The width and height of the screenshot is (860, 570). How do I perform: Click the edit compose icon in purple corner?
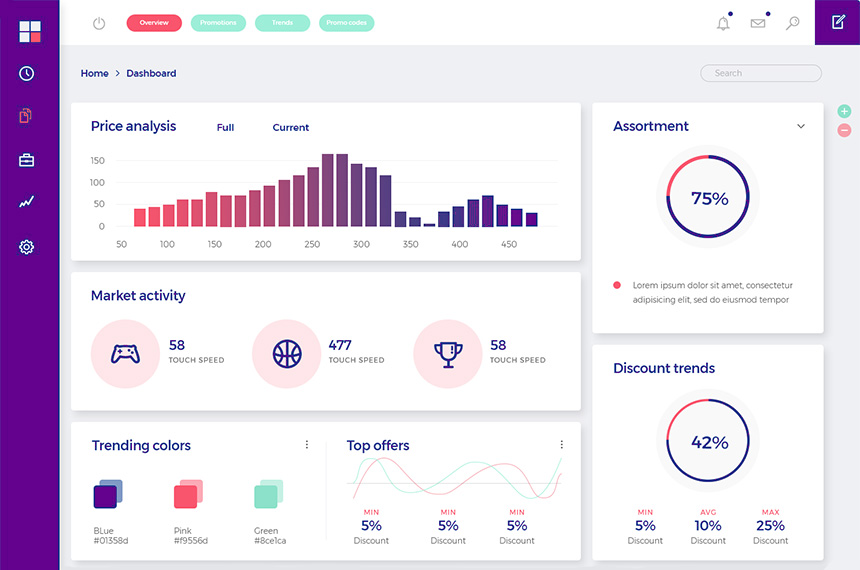838,22
